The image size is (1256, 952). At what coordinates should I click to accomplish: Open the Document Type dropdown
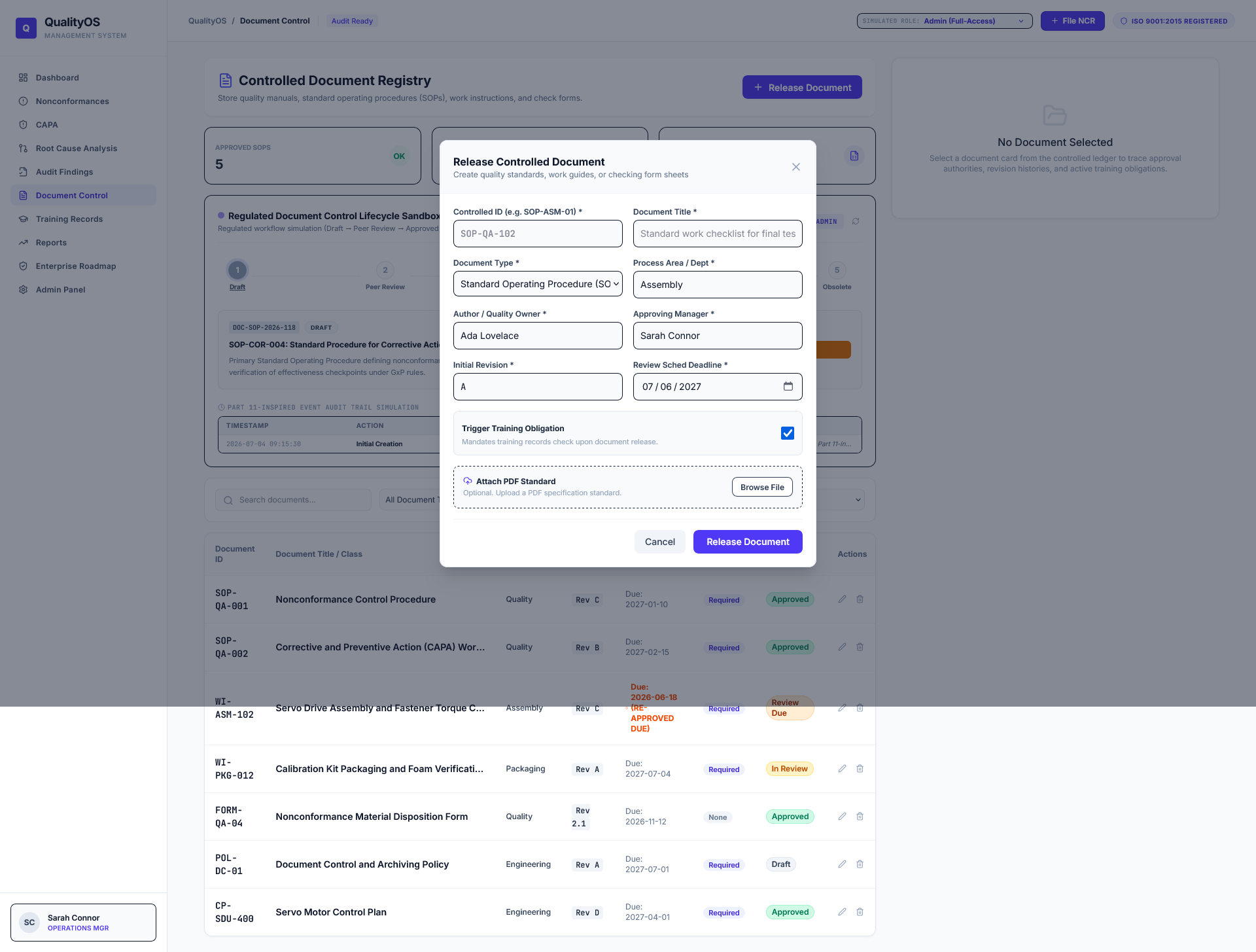tap(538, 284)
